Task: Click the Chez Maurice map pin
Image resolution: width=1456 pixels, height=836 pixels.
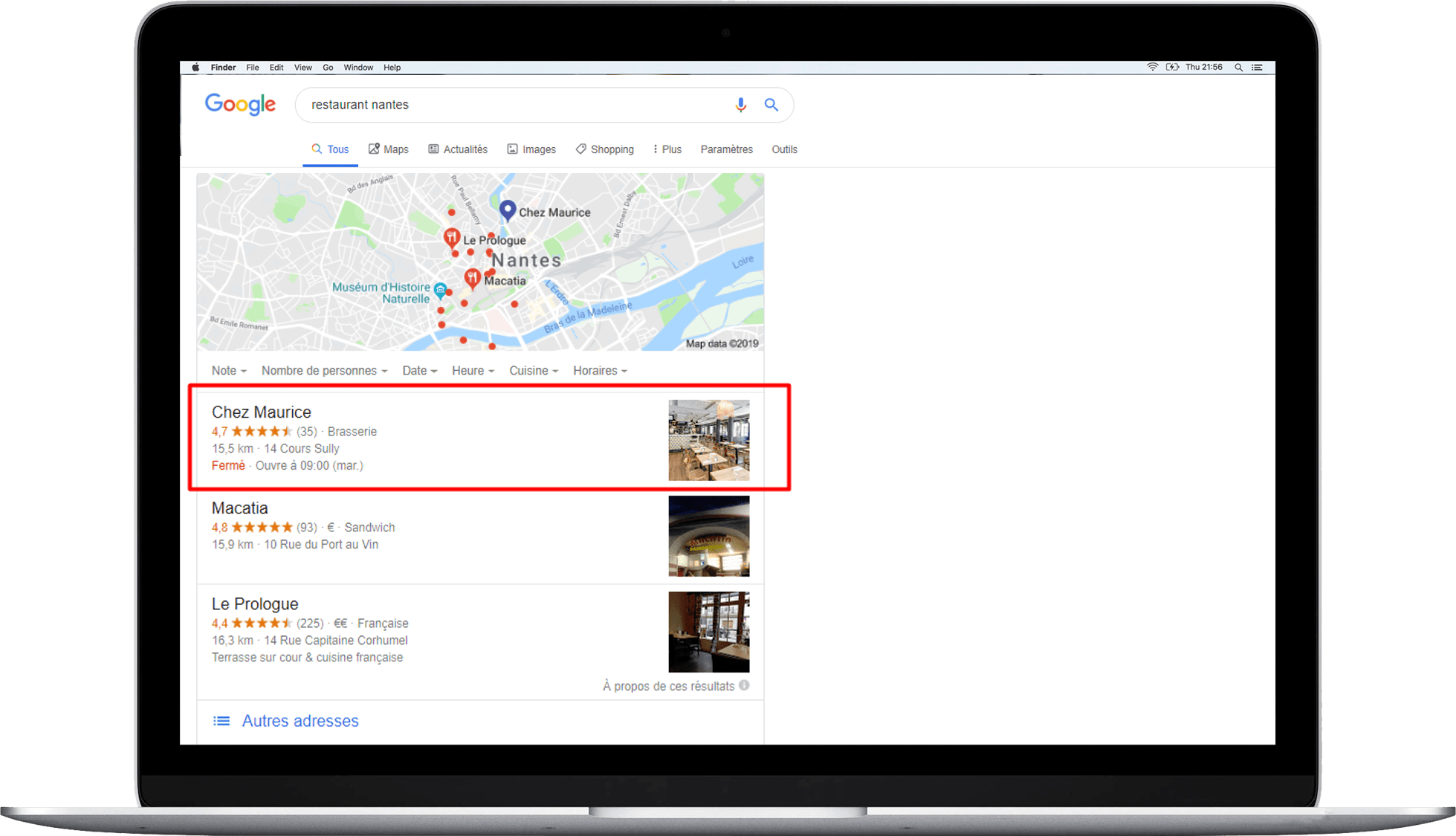Action: coord(508,210)
